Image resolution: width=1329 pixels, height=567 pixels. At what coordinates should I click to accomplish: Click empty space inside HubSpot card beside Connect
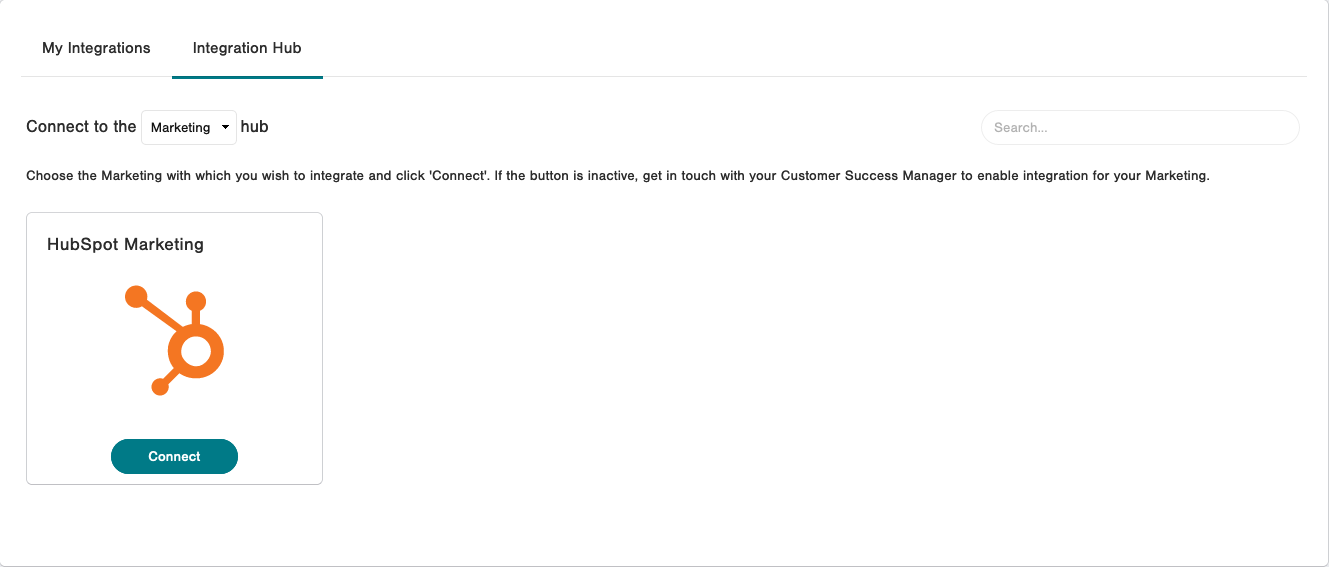click(x=280, y=456)
